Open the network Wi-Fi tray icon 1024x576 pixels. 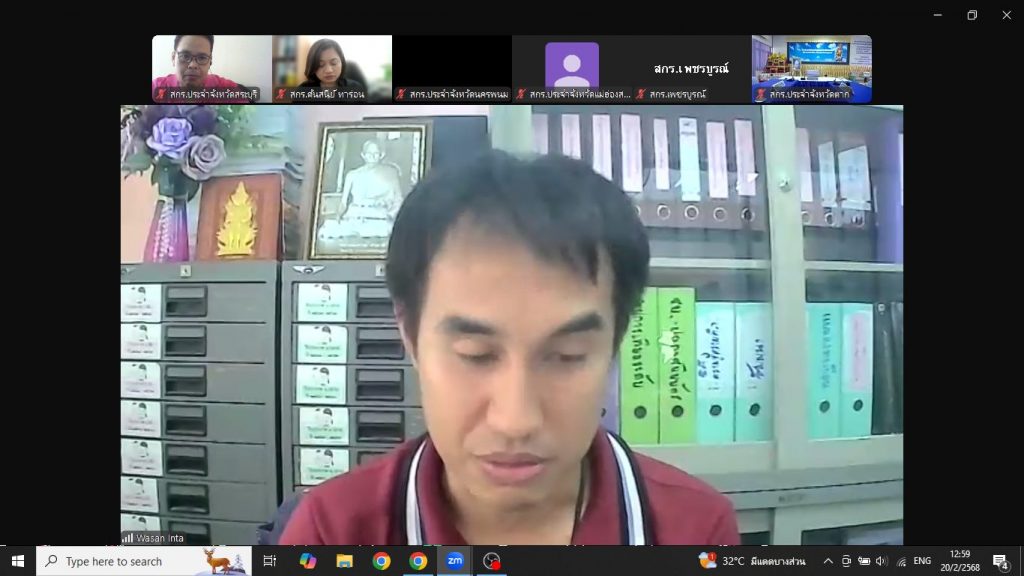900,561
